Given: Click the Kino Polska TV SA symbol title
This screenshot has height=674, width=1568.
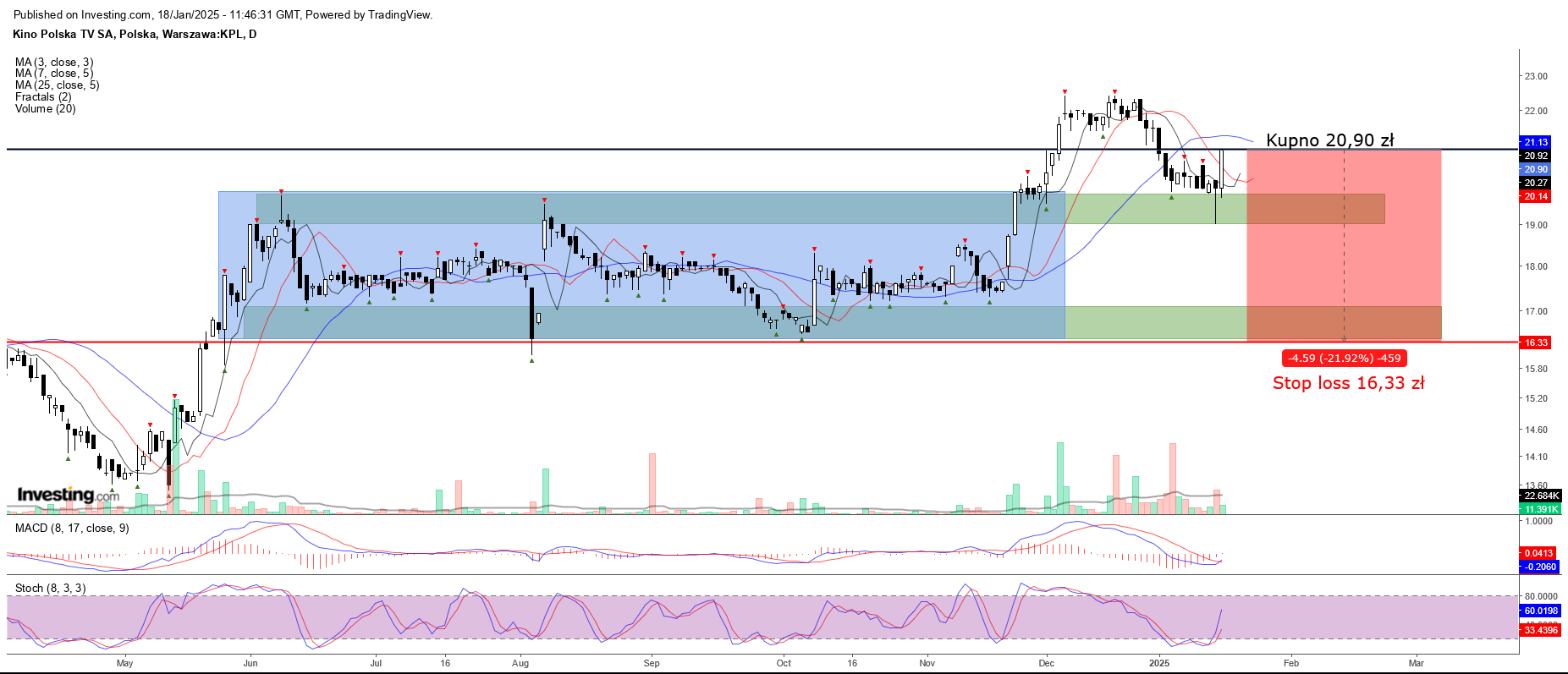Looking at the screenshot, I should tap(135, 35).
